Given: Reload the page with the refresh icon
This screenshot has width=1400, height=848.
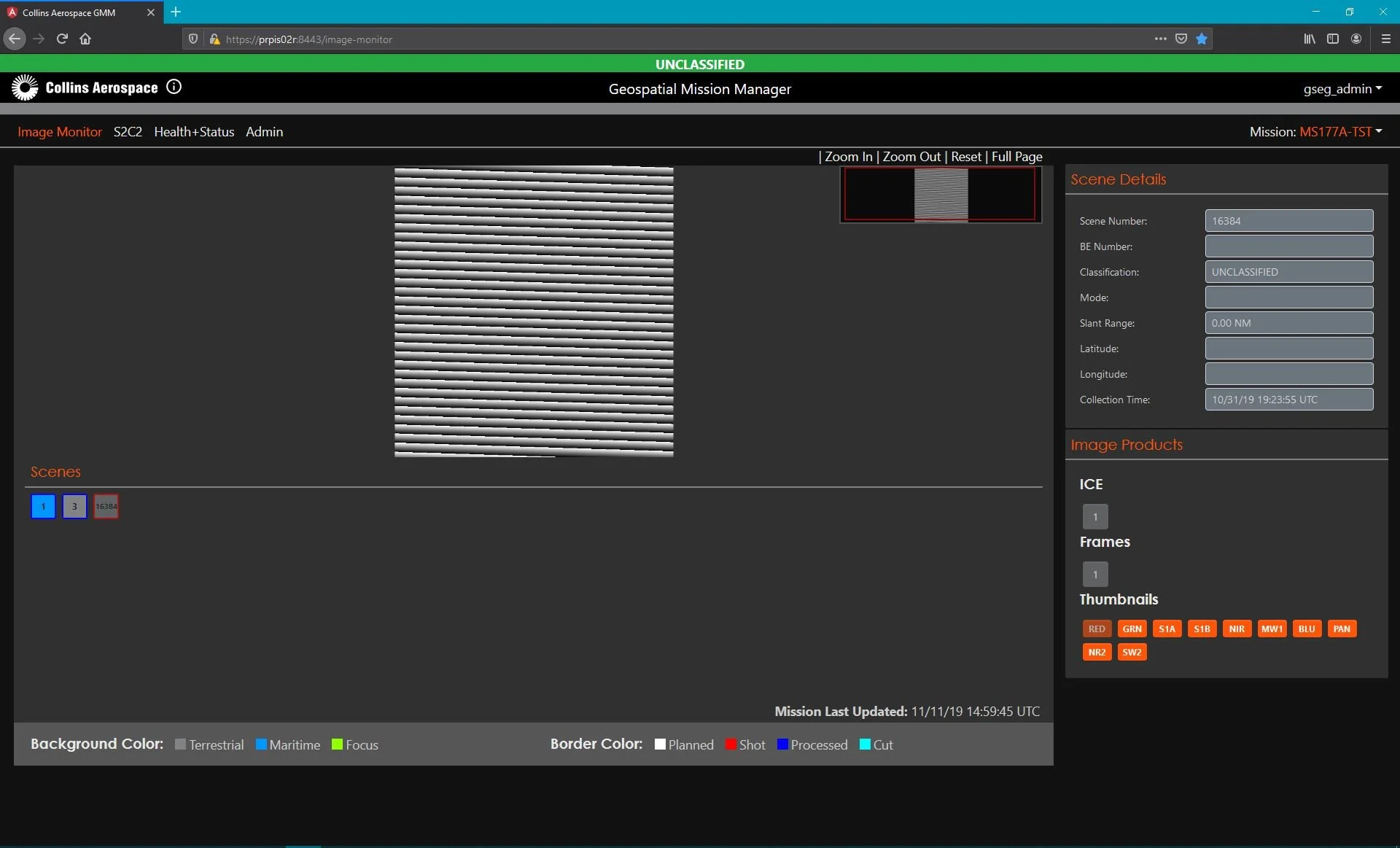Looking at the screenshot, I should coord(62,39).
